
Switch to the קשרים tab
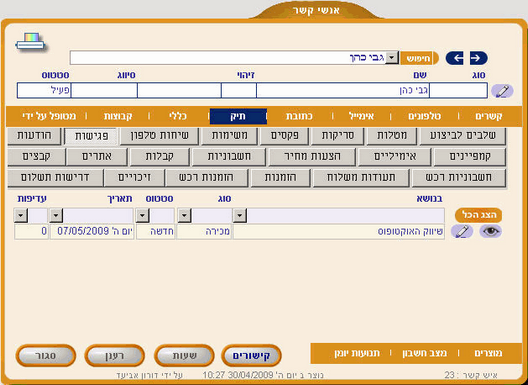[489, 116]
